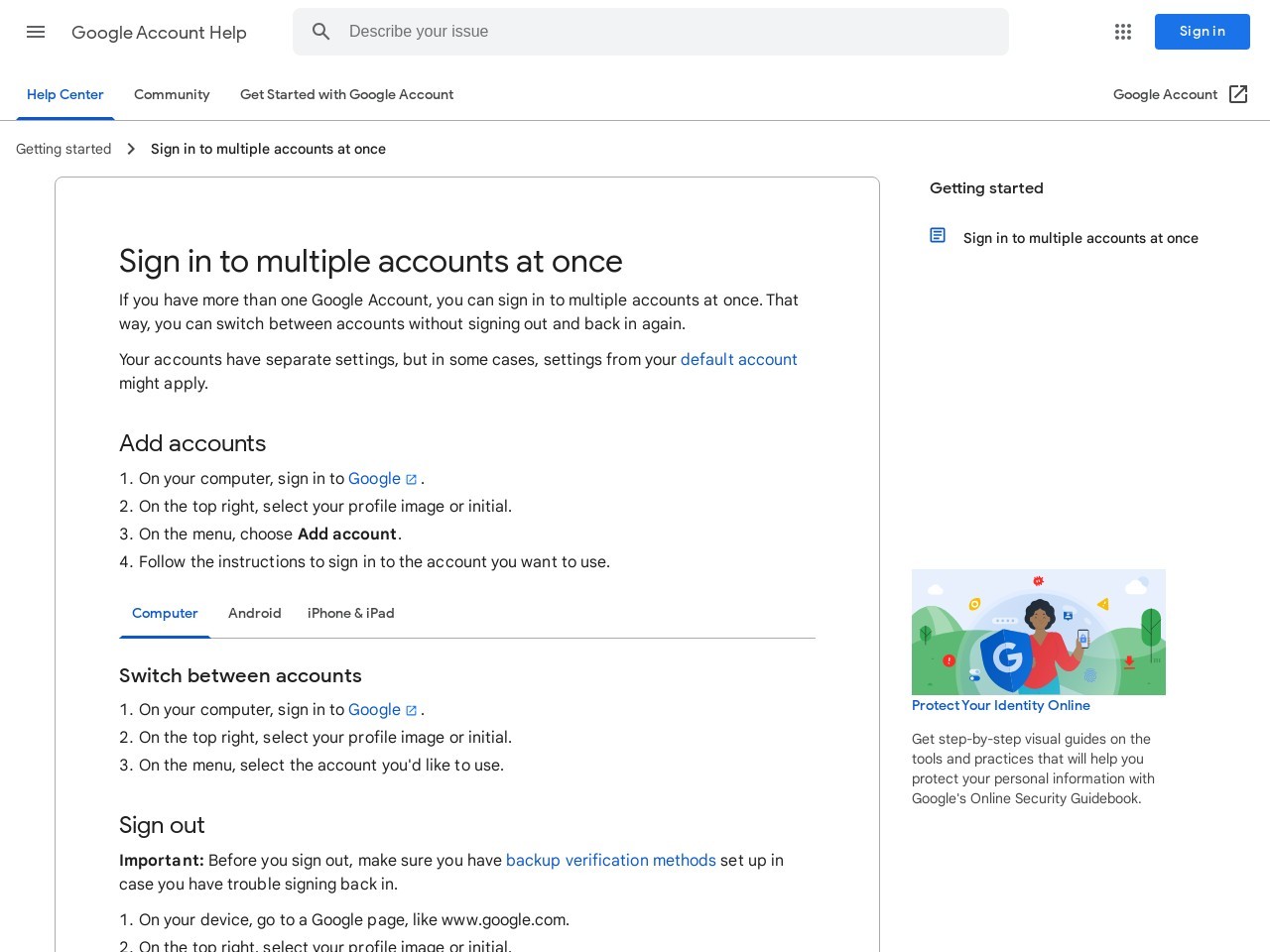Click the Important: bold label
1270x952 pixels.
162,860
